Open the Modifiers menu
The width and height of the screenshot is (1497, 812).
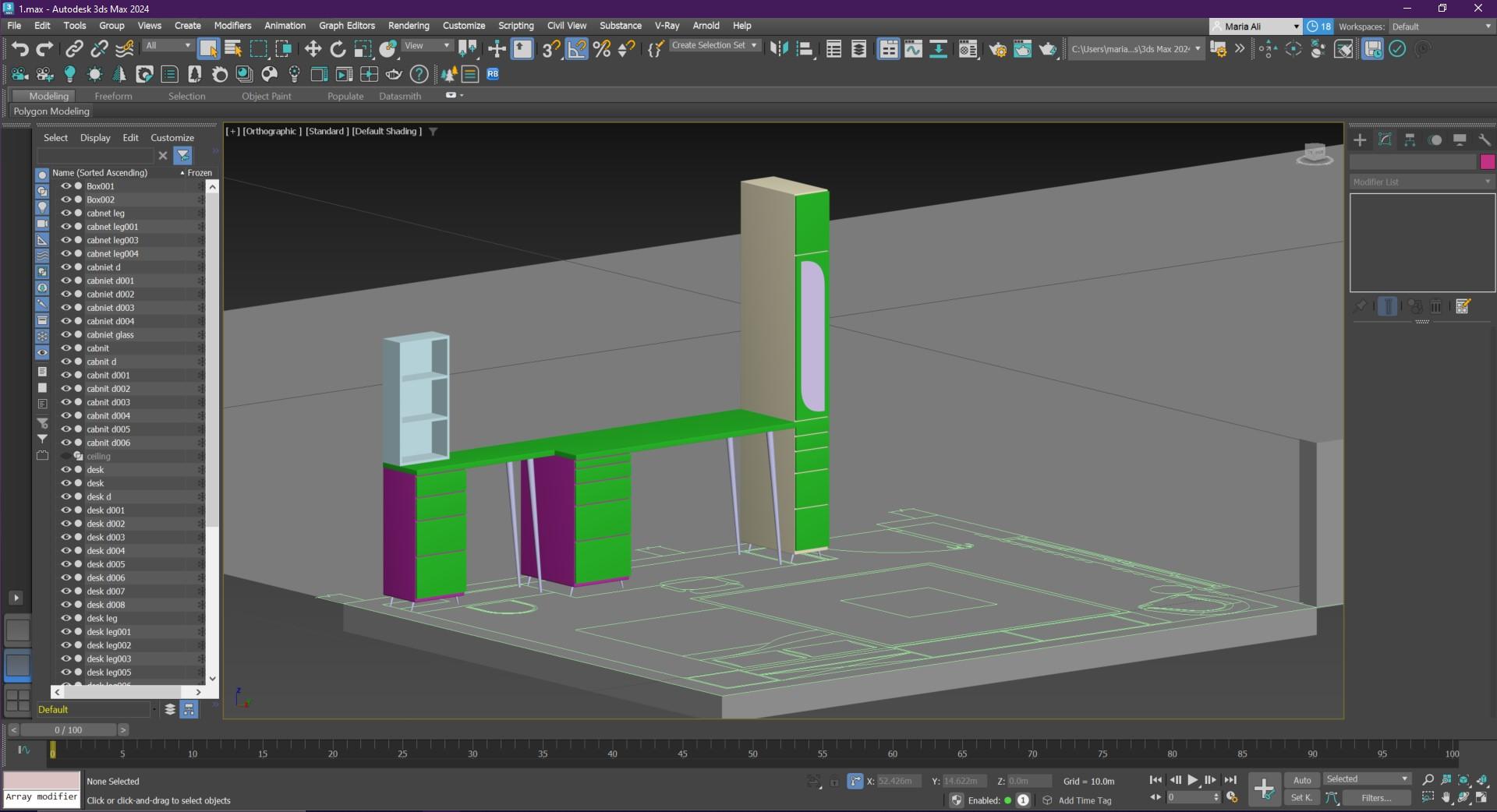(232, 26)
